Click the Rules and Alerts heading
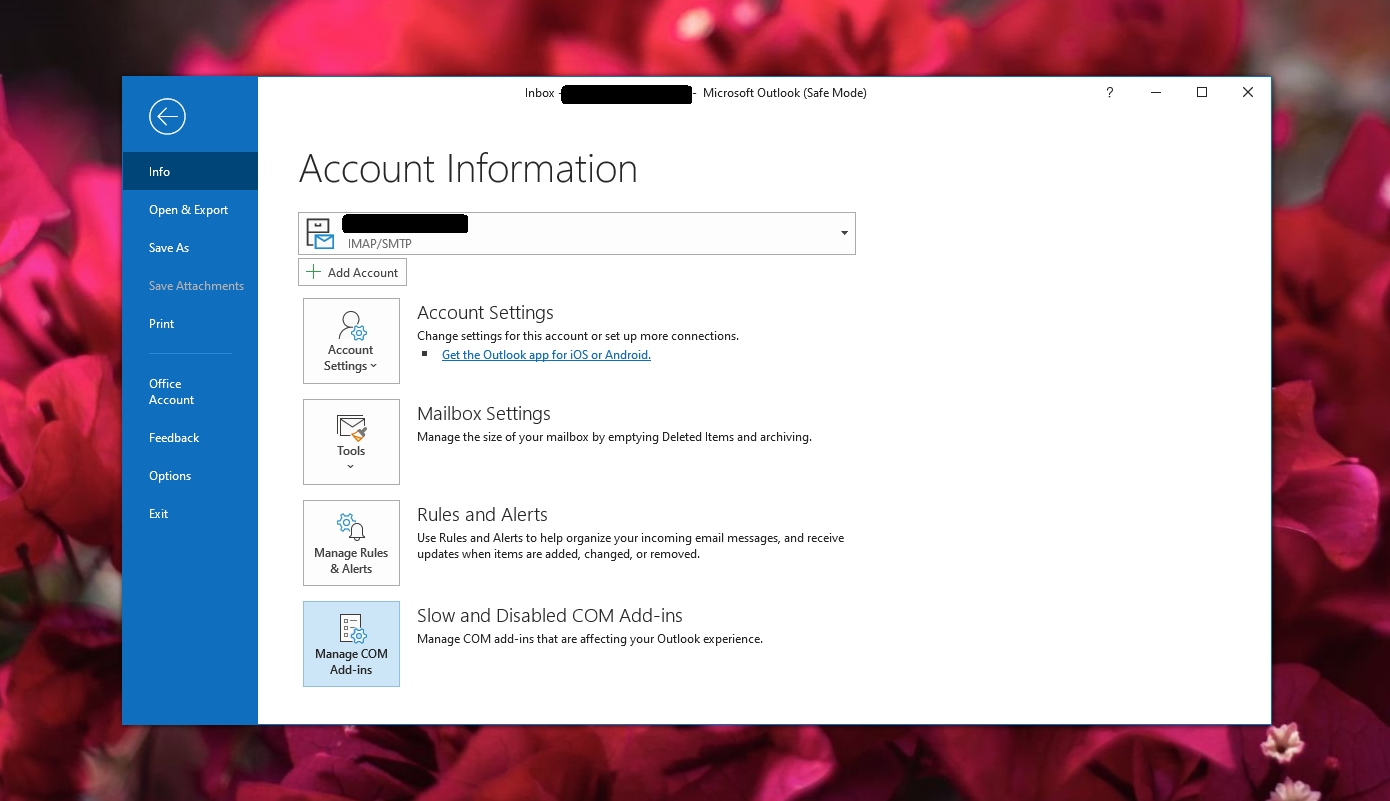This screenshot has height=801, width=1390. 482,515
